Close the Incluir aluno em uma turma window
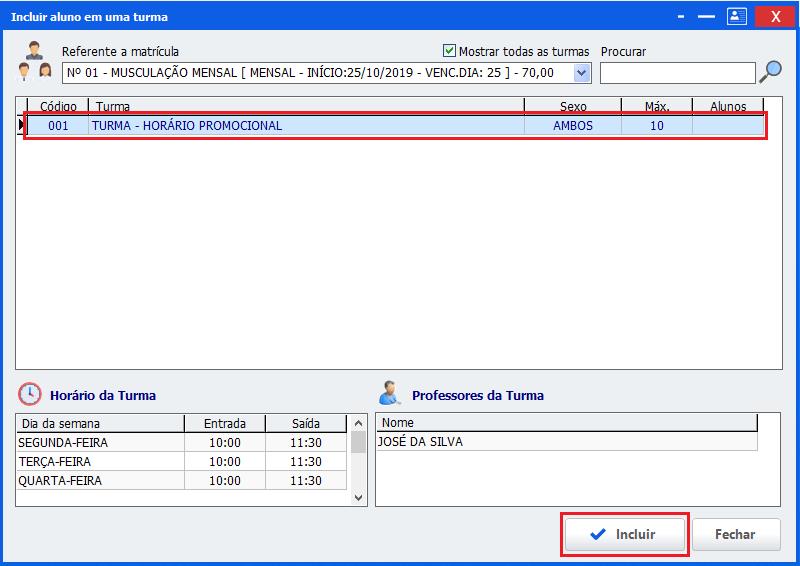 tap(775, 16)
